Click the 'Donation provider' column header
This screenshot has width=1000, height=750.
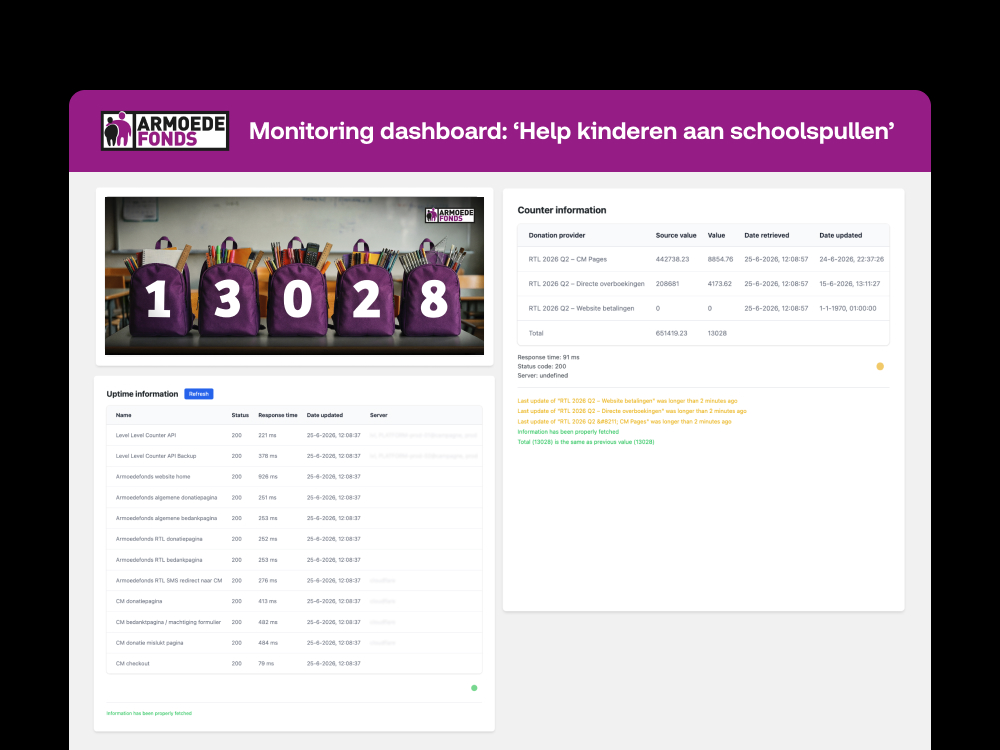(557, 235)
